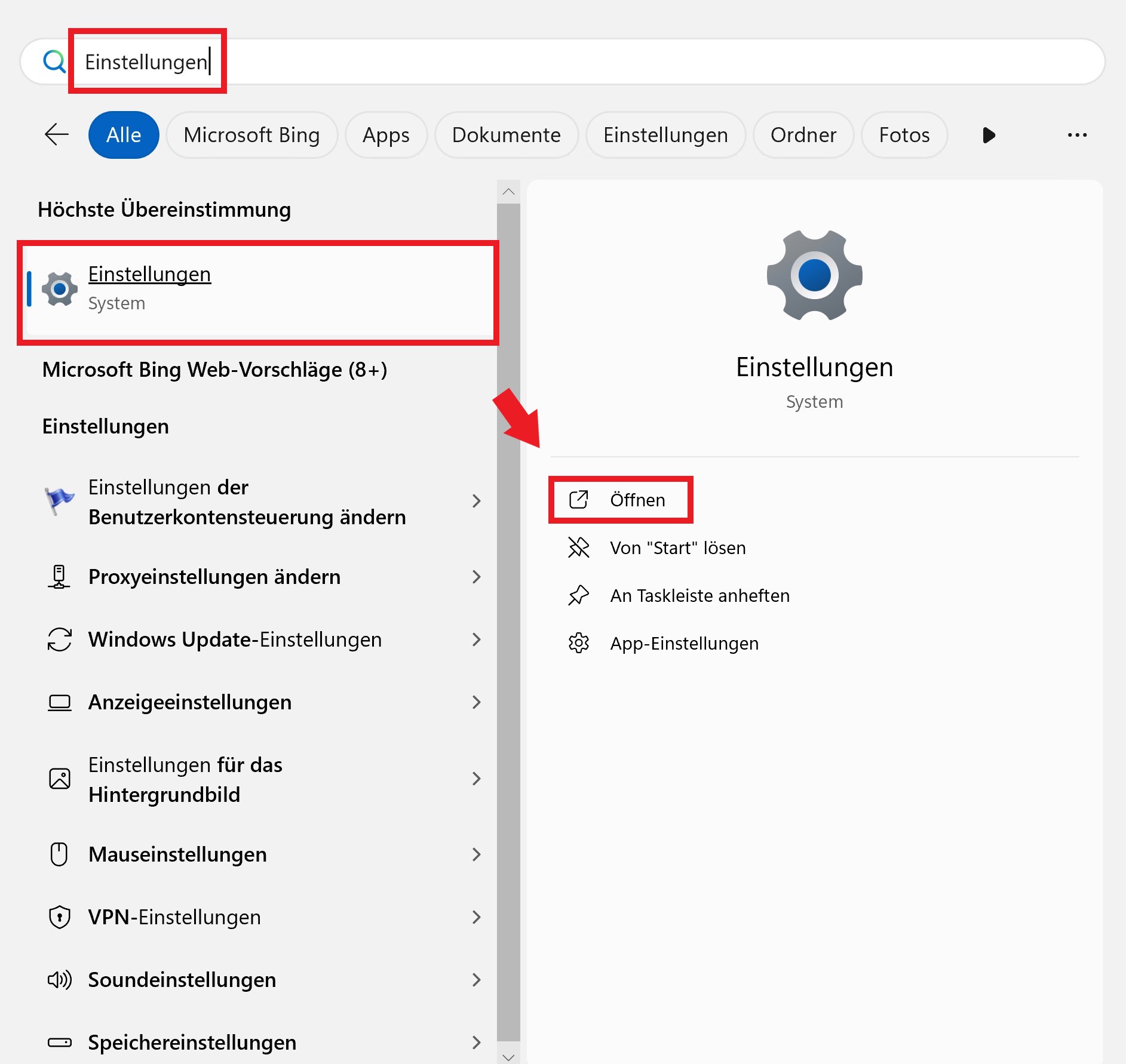This screenshot has height=1064, width=1126.
Task: Pin app with An Taskleiste anheften
Action: point(699,595)
